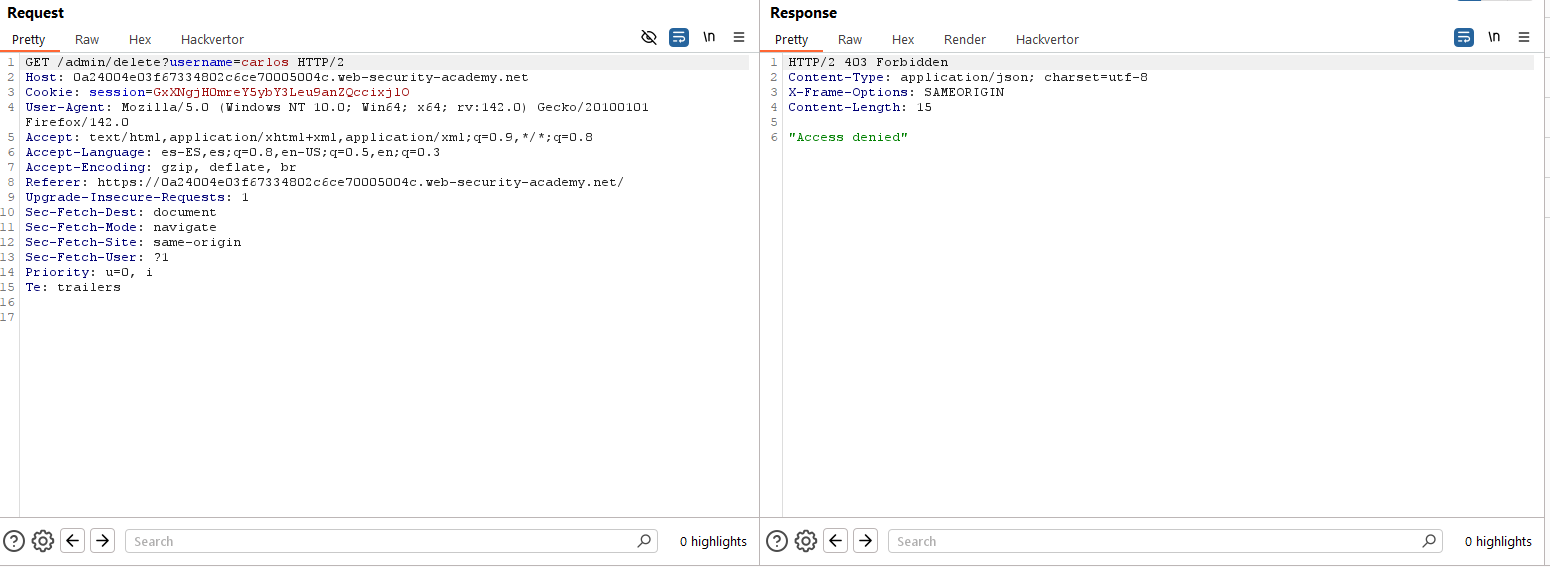
Task: Click the help icon below Response
Action: coord(776,541)
